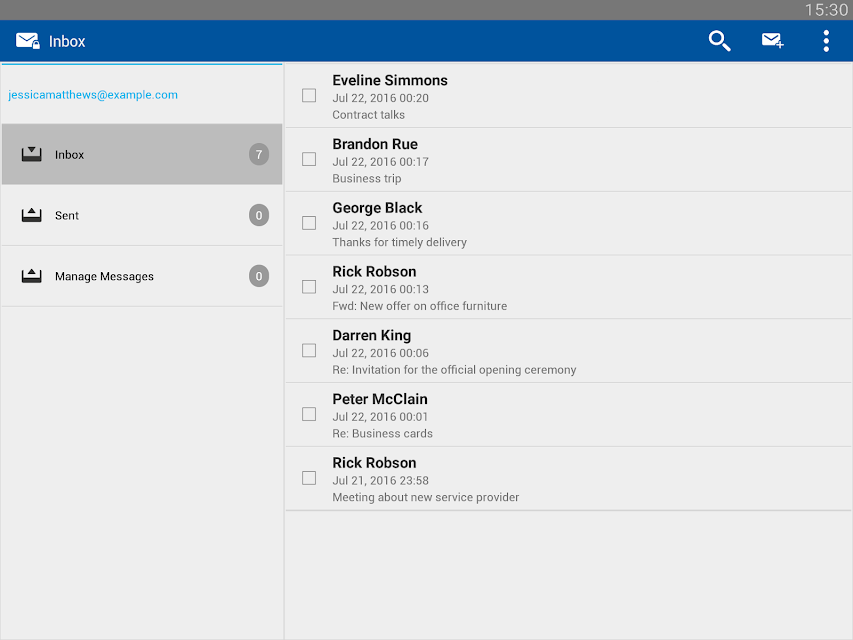Click Rick Robson sender name dated Jul 21

(374, 463)
